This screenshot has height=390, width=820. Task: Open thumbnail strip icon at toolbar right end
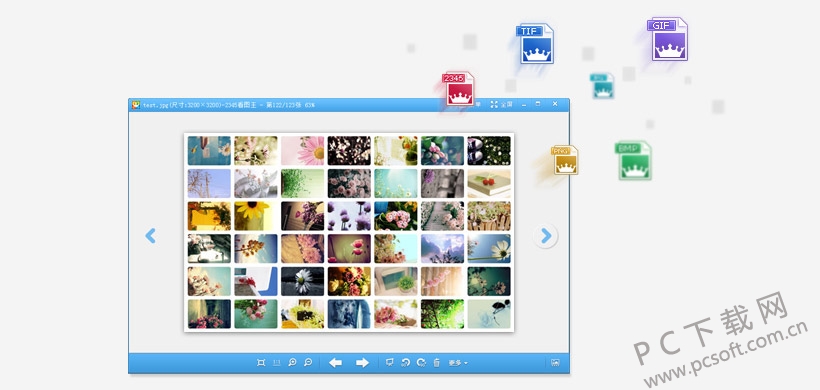pyautogui.click(x=555, y=362)
